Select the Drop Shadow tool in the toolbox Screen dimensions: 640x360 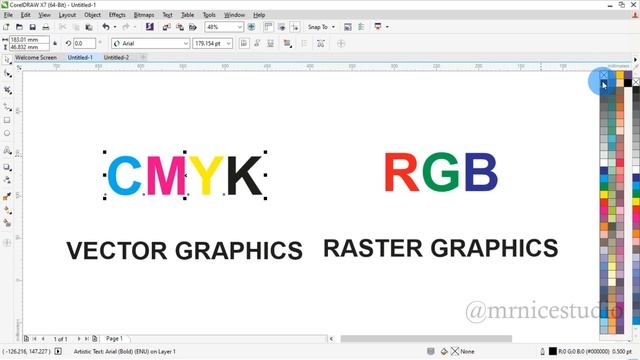tap(7, 167)
